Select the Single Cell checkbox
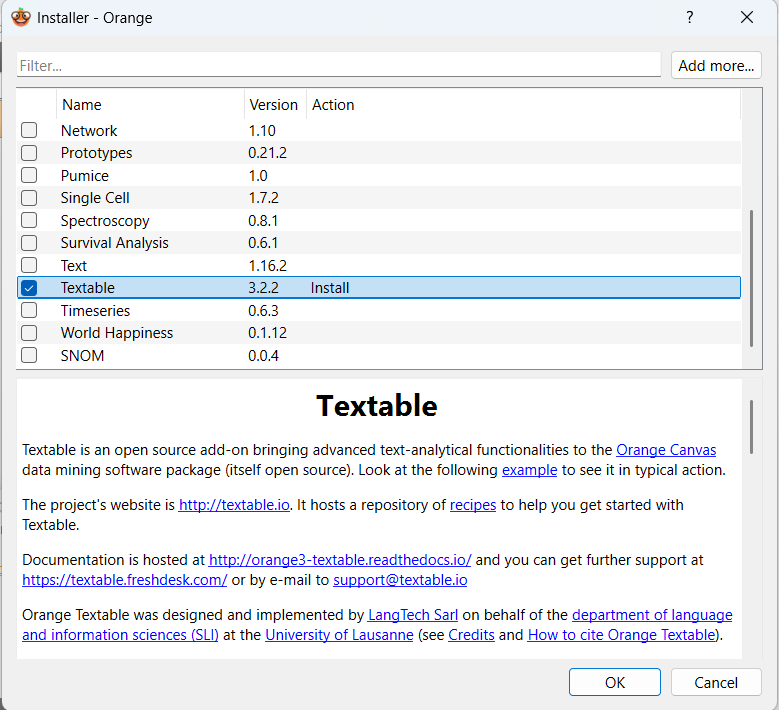Image resolution: width=779 pixels, height=710 pixels. pyautogui.click(x=29, y=198)
